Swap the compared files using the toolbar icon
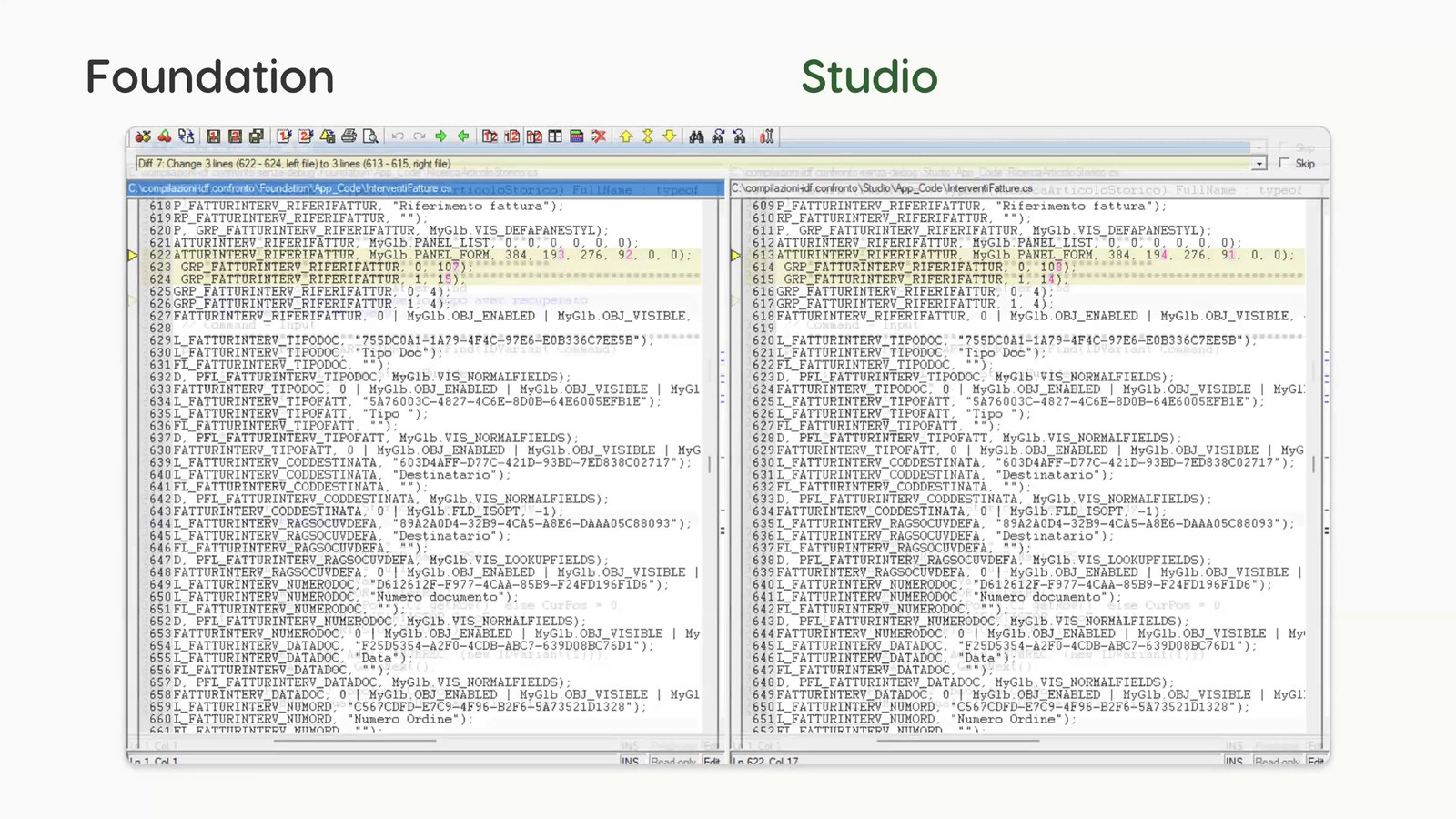The width and height of the screenshot is (1456, 819). click(187, 136)
